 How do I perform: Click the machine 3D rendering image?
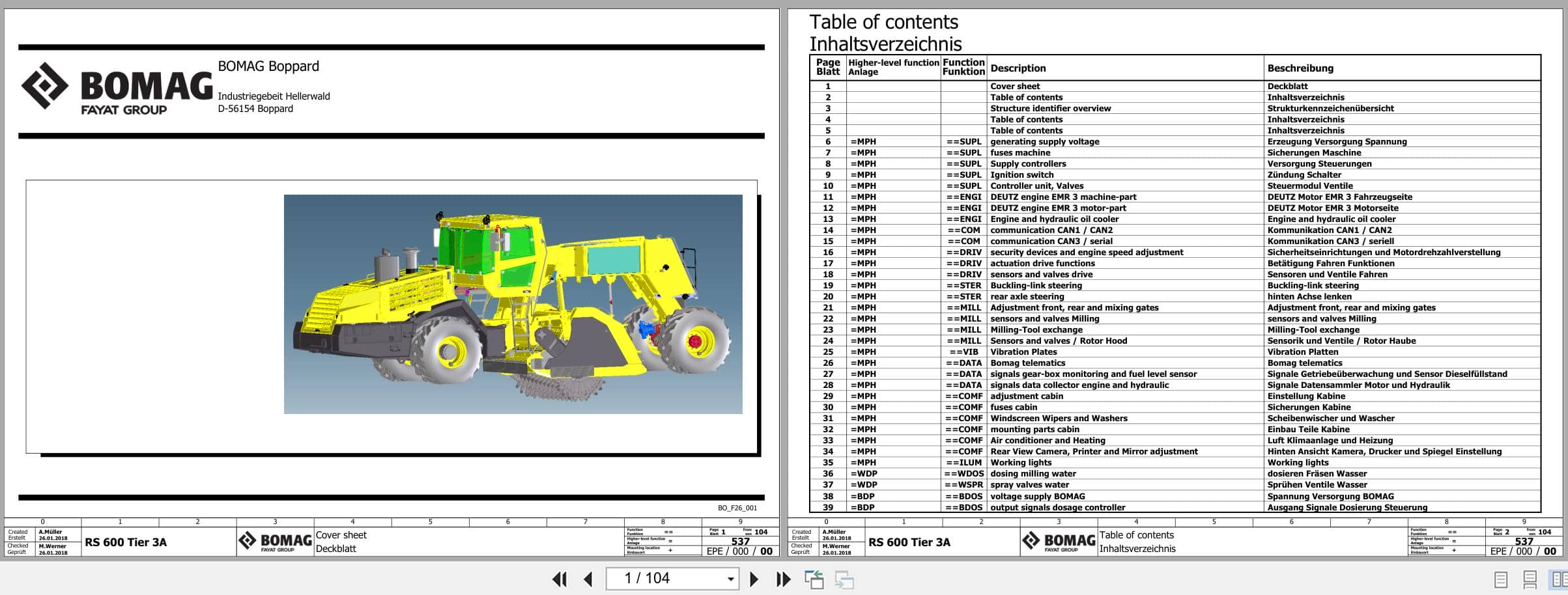coord(513,304)
